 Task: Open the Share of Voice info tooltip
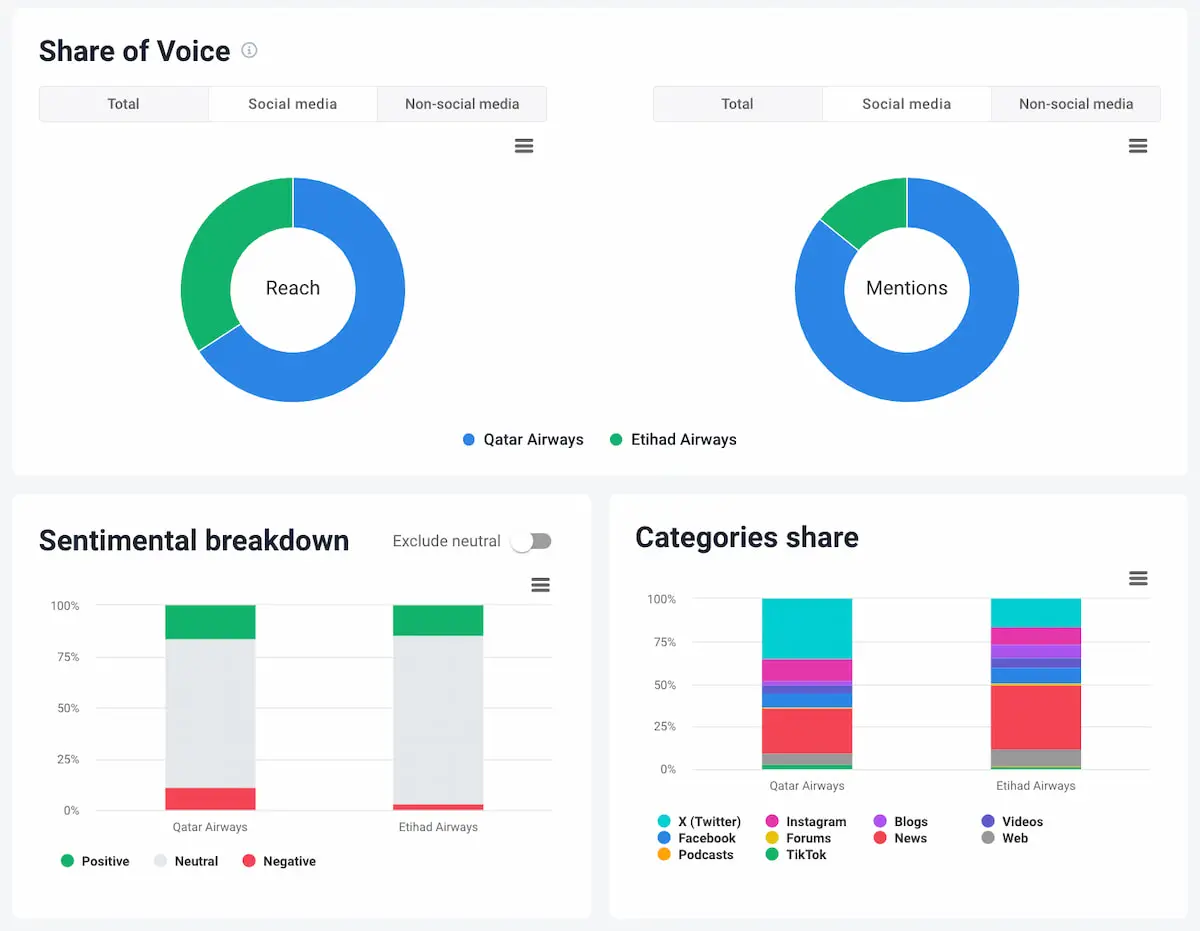click(x=249, y=50)
